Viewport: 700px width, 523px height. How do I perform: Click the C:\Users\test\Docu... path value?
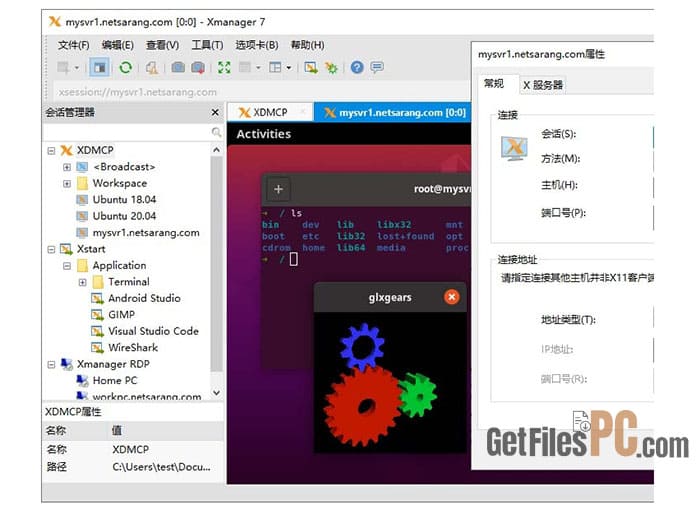[161, 467]
